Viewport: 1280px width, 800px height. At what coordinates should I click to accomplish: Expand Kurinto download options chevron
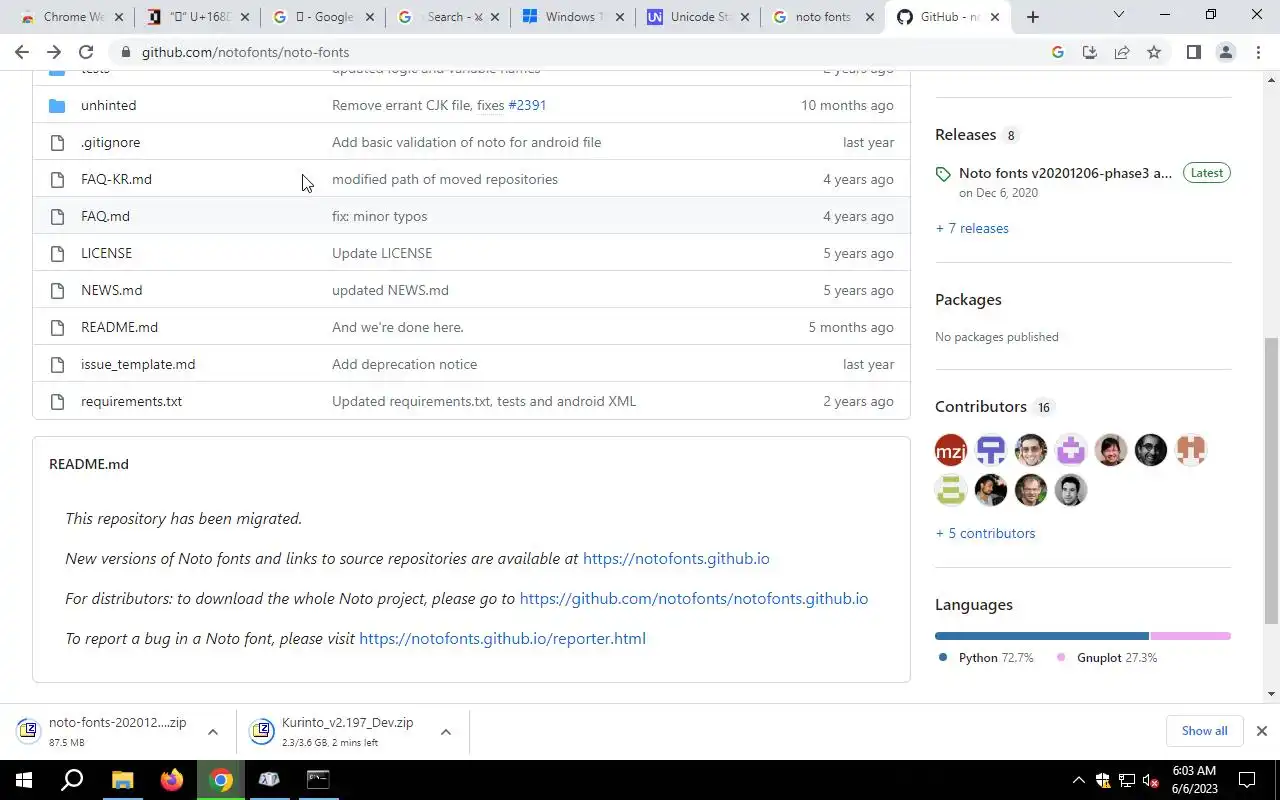445,732
